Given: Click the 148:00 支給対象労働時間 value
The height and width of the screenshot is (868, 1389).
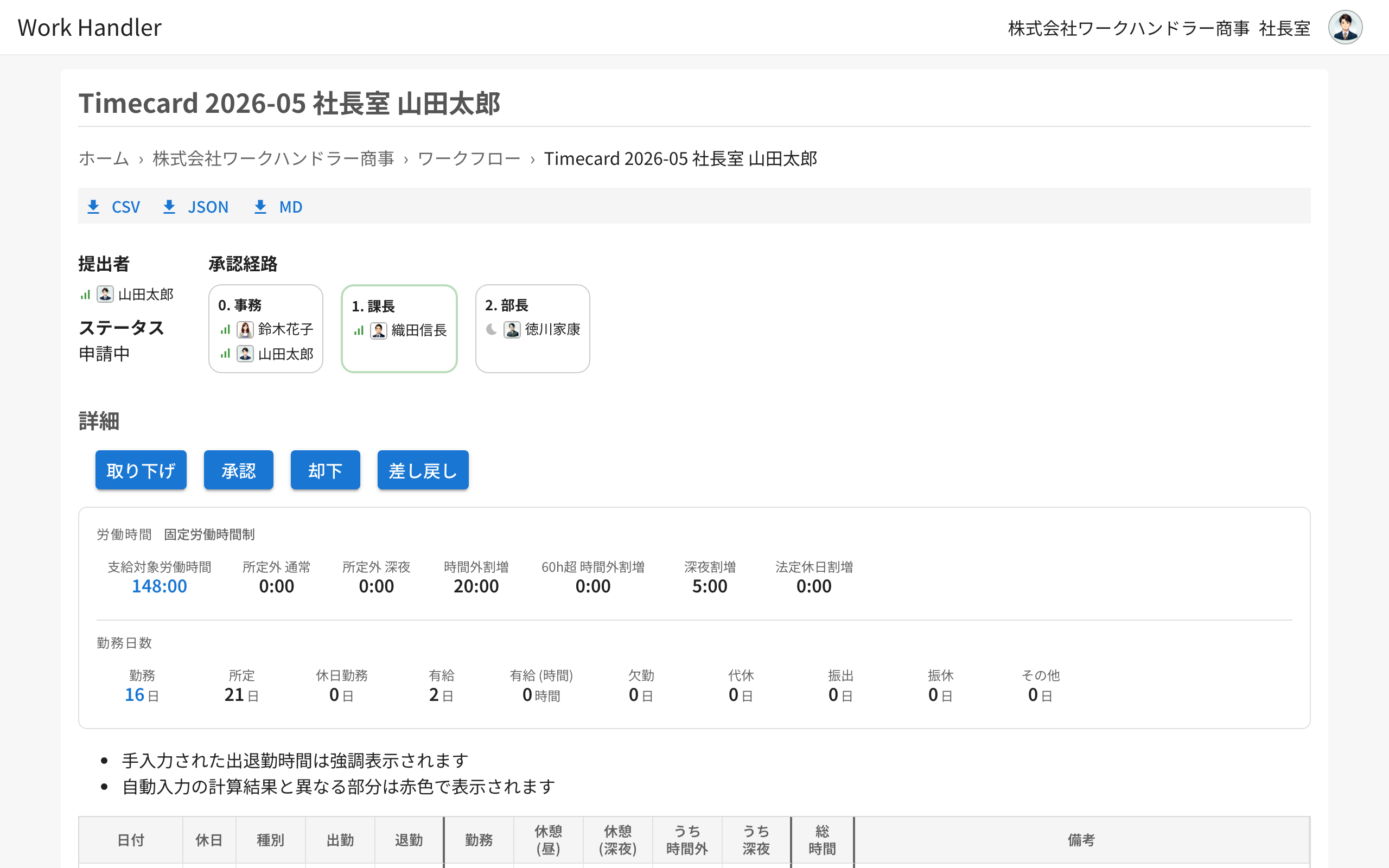Looking at the screenshot, I should (x=159, y=586).
